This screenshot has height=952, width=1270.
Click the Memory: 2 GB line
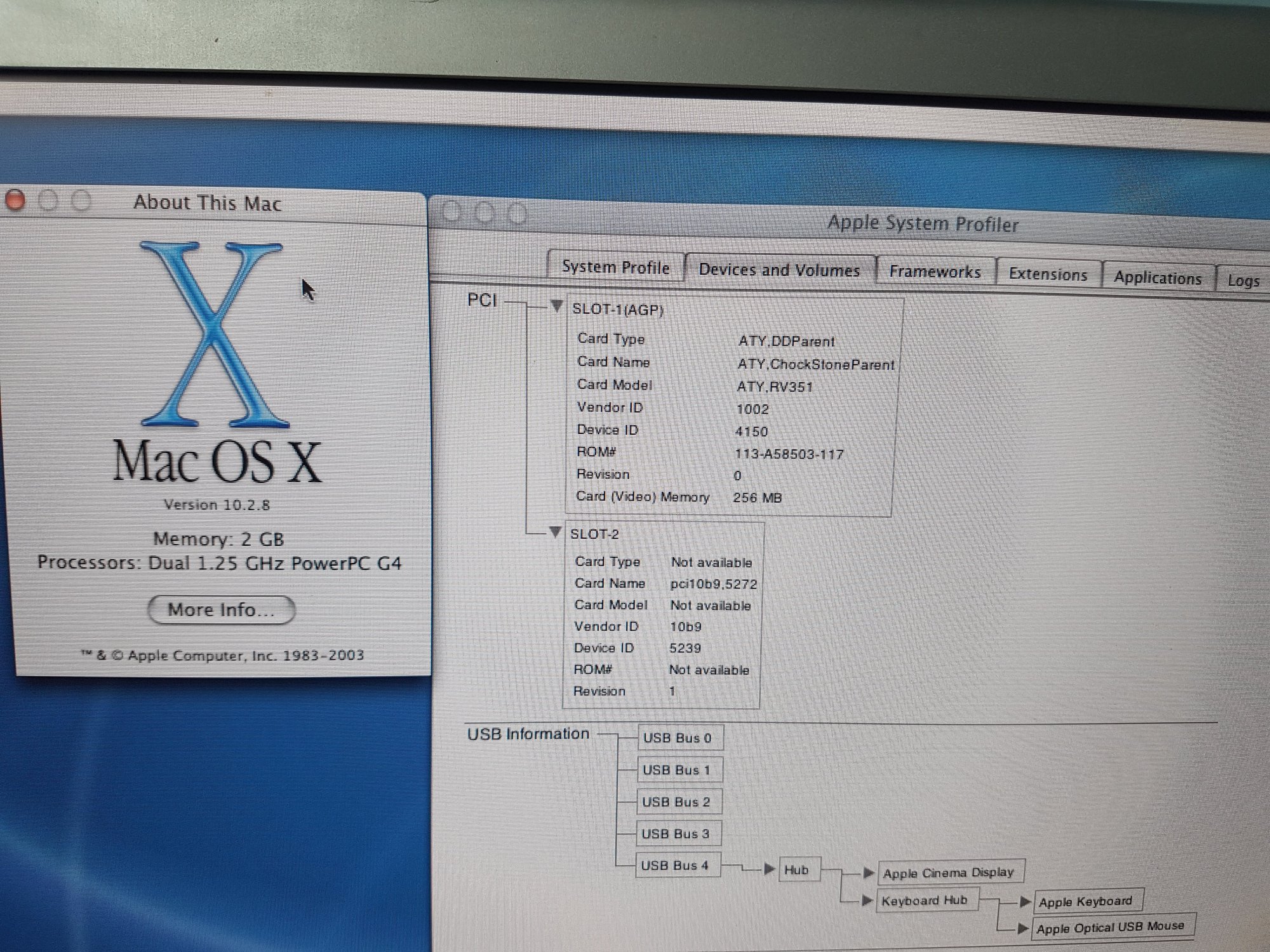219,539
